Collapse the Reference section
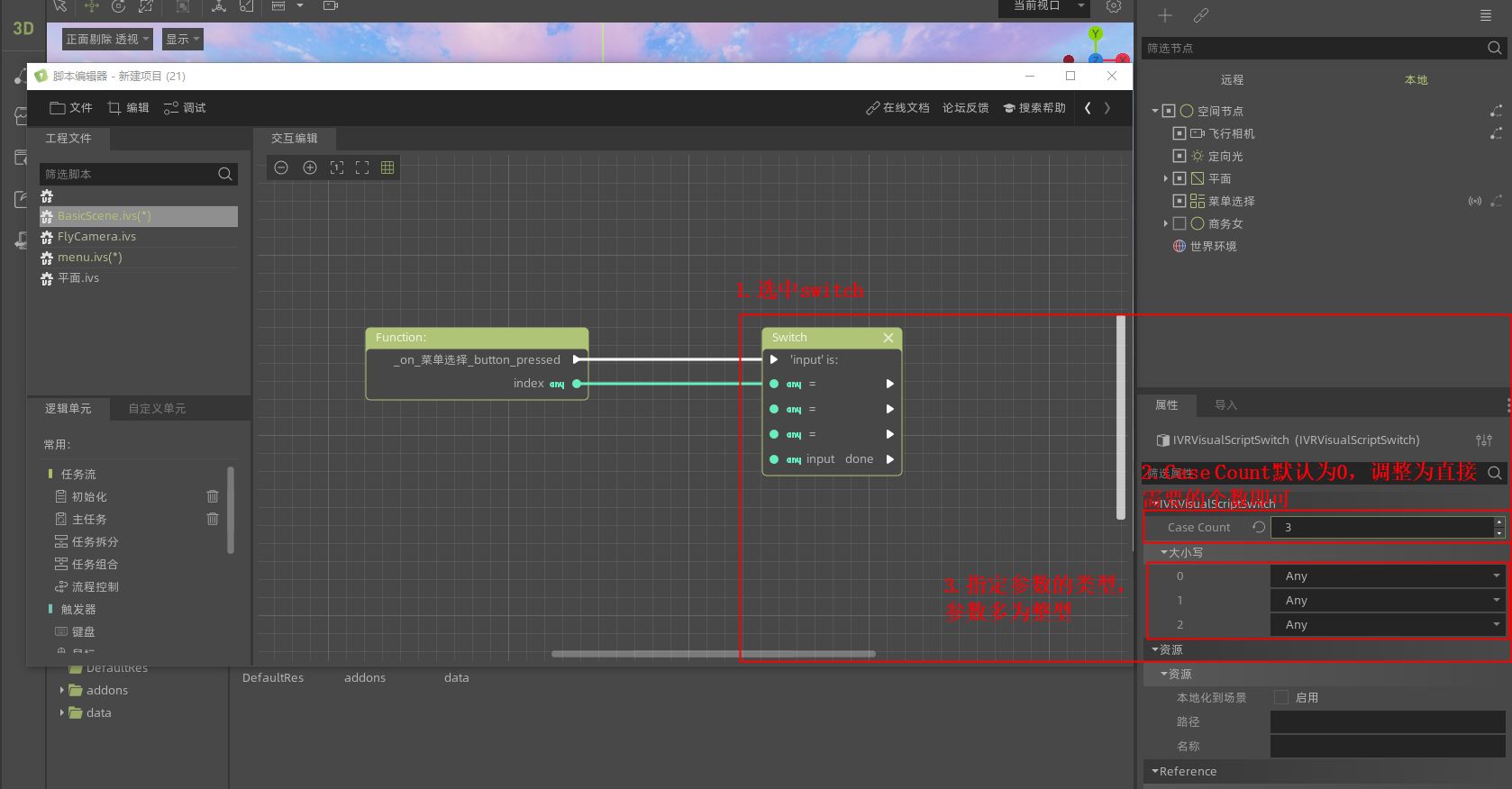 (1155, 771)
